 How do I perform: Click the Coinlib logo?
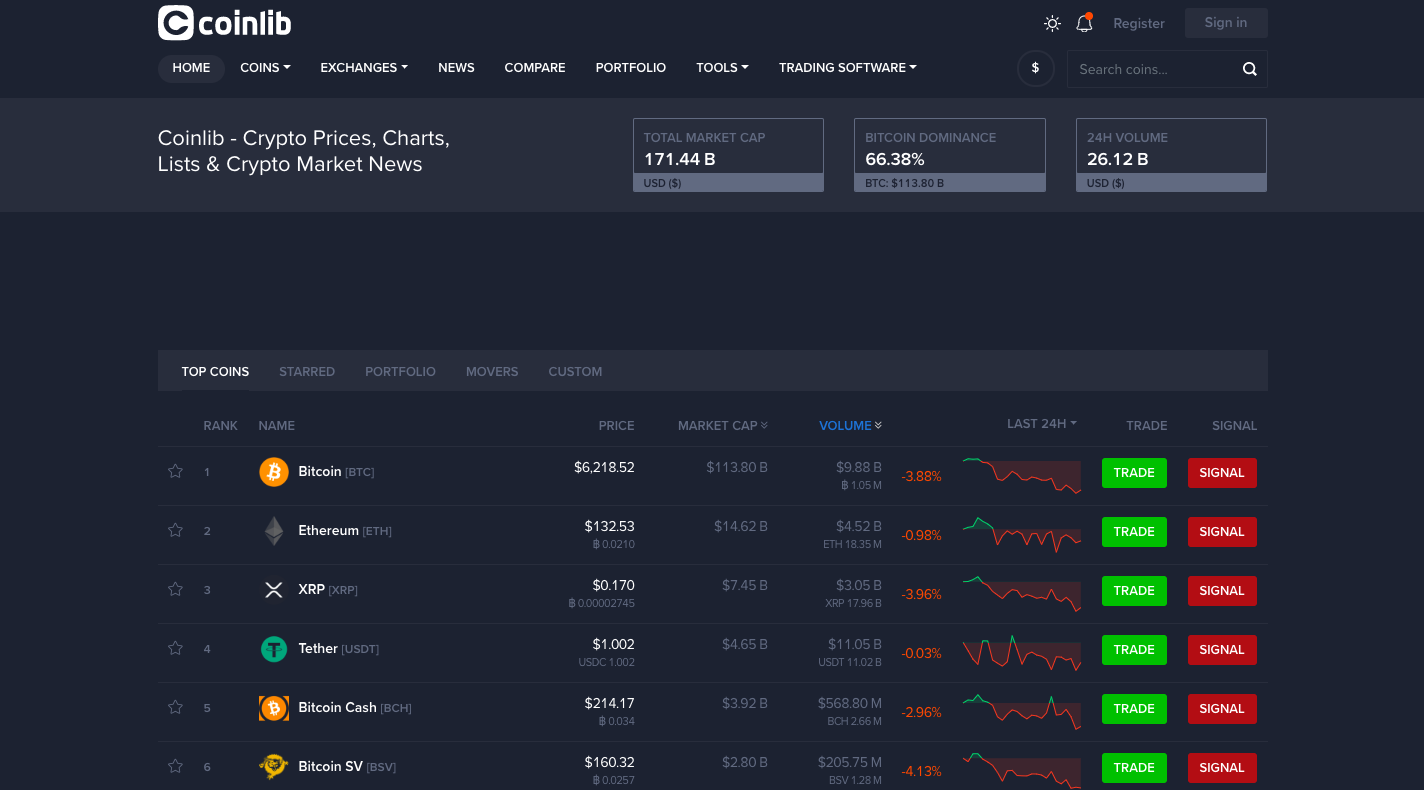[x=225, y=23]
